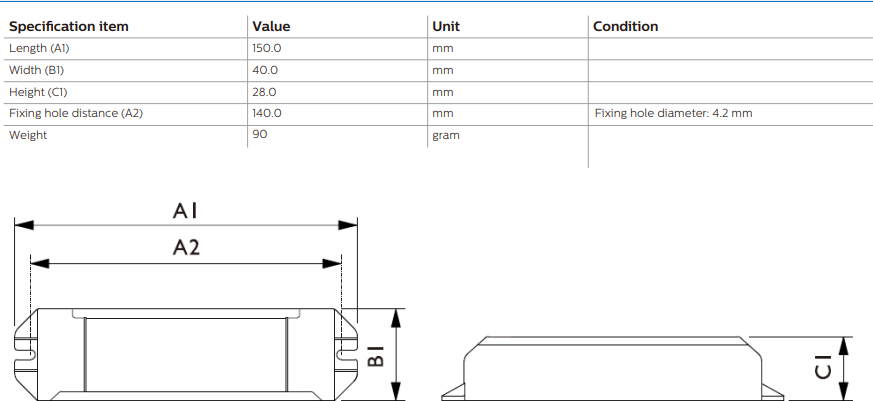Image resolution: width=873 pixels, height=401 pixels.
Task: Click the 'Length (A1)' row label
Action: click(39, 48)
